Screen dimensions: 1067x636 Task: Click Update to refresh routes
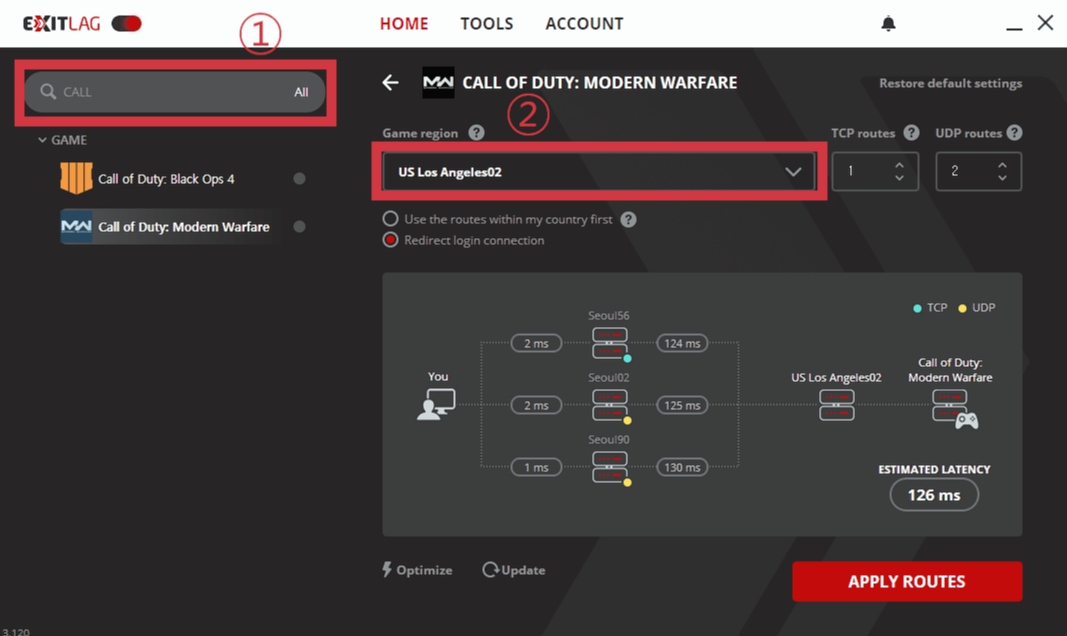coord(514,570)
